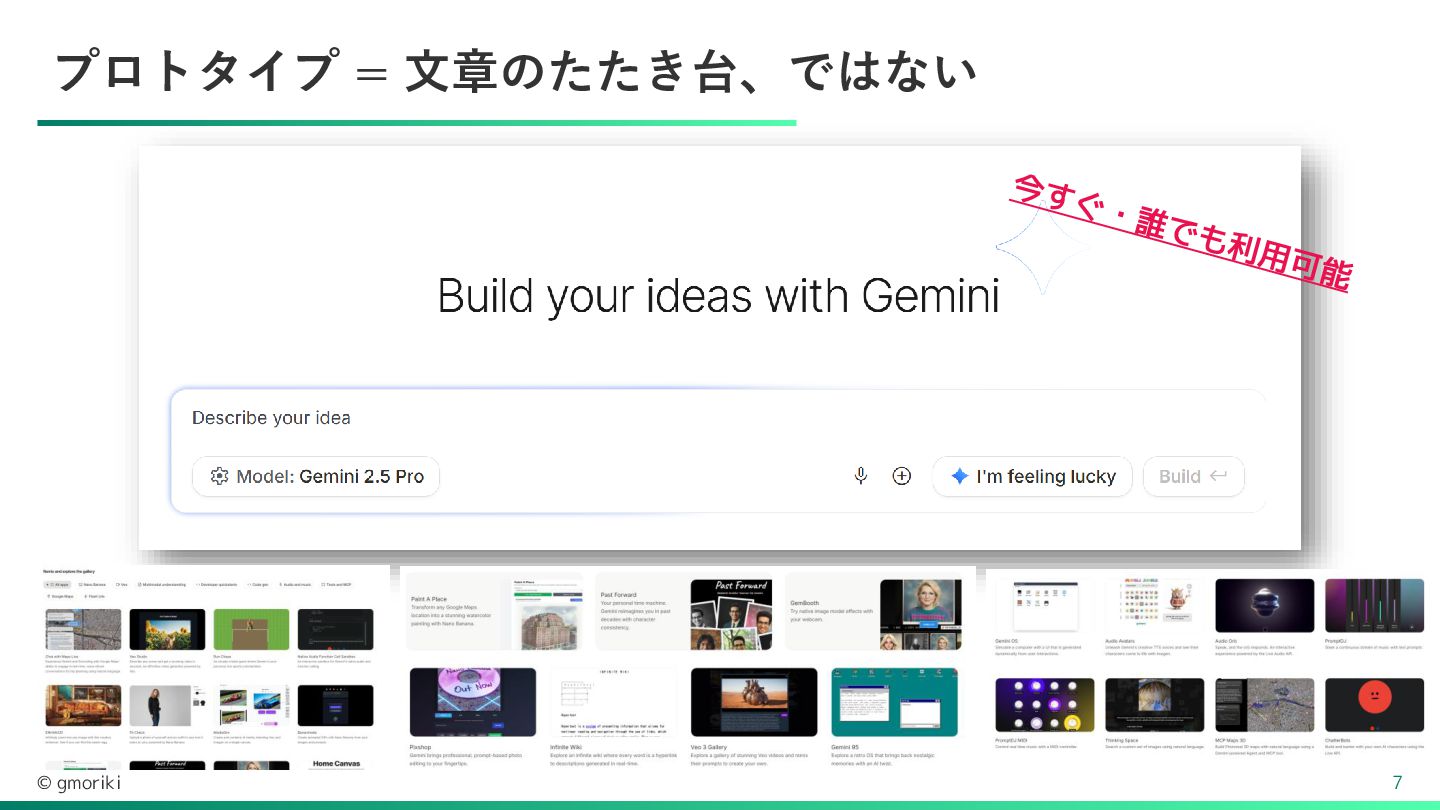Click the Pixshop title text

pyautogui.click(x=421, y=746)
